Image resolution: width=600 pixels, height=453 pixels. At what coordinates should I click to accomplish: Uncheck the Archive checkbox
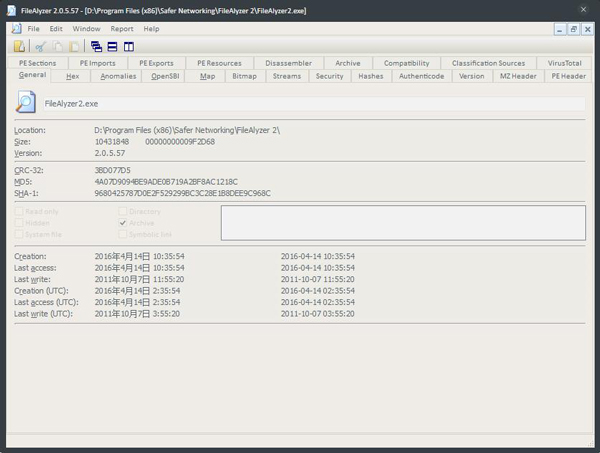[122, 223]
